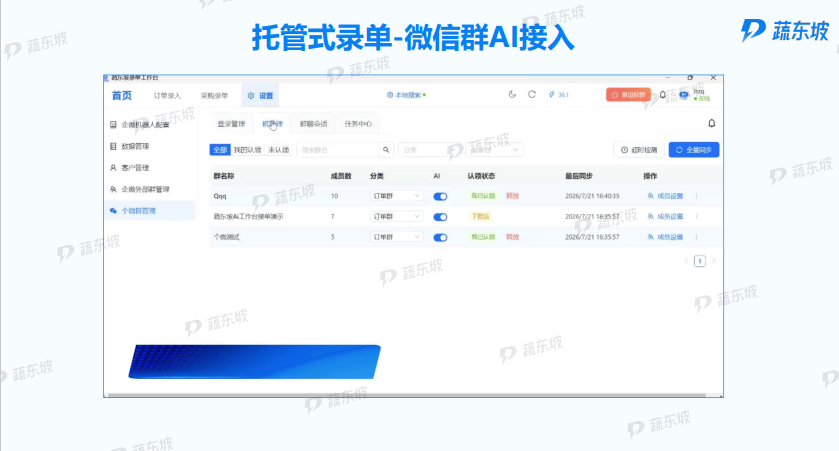Click the 个微测试 group name
Viewport: 839px width, 451px height.
point(226,236)
